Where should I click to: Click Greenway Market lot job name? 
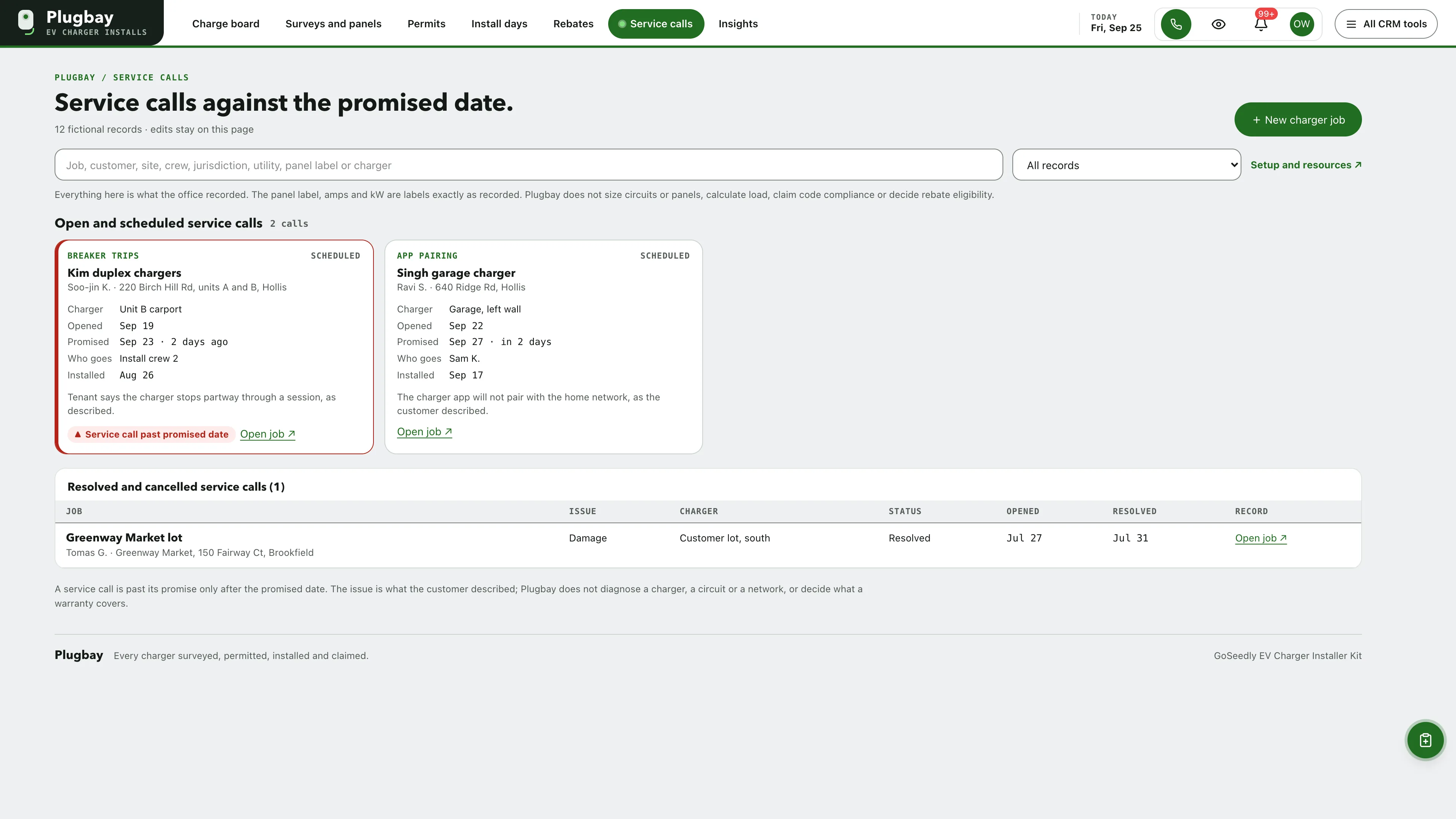click(124, 538)
